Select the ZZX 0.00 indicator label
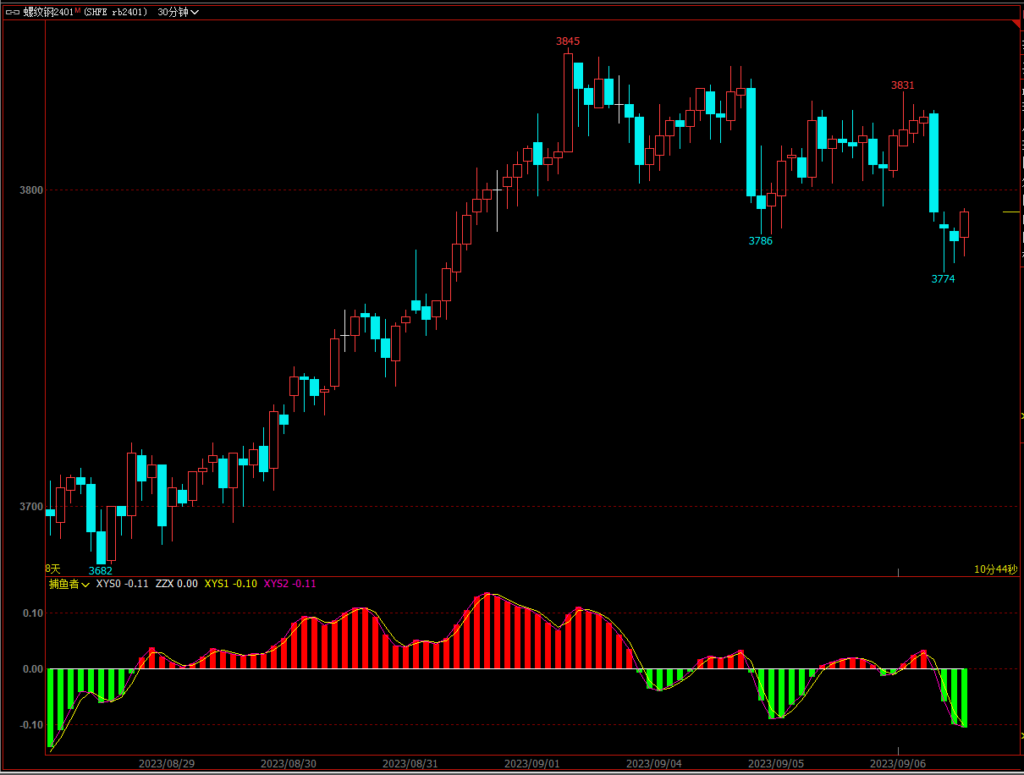Viewport: 1024px width, 775px height. click(176, 584)
